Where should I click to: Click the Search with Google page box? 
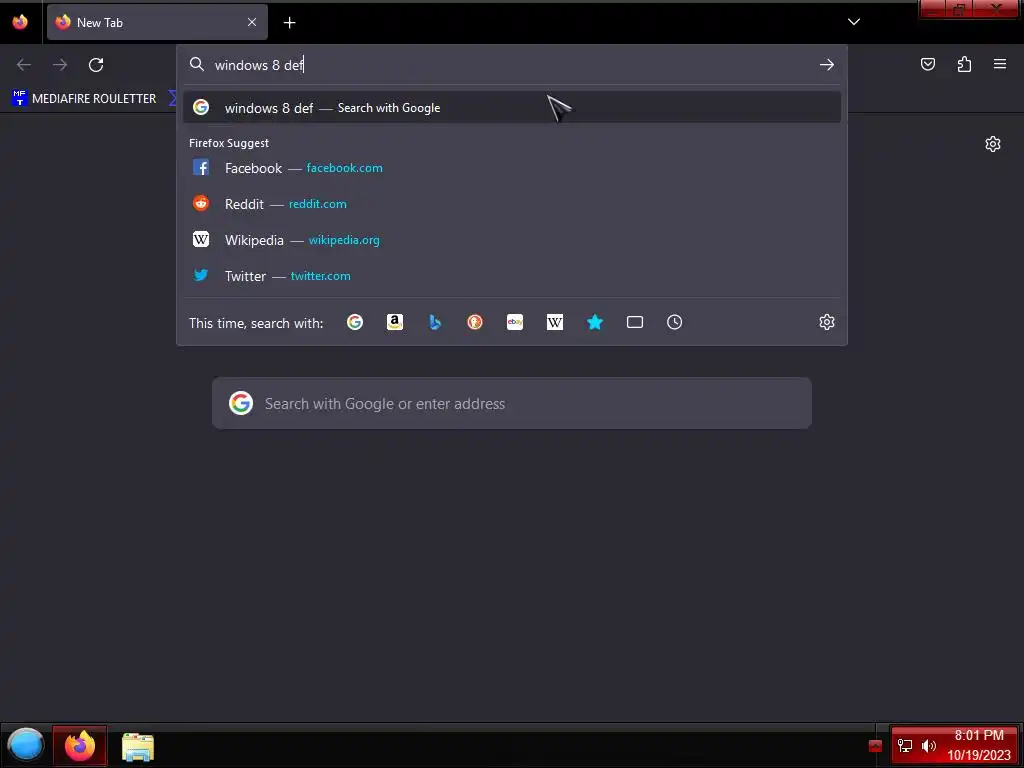pyautogui.click(x=512, y=403)
